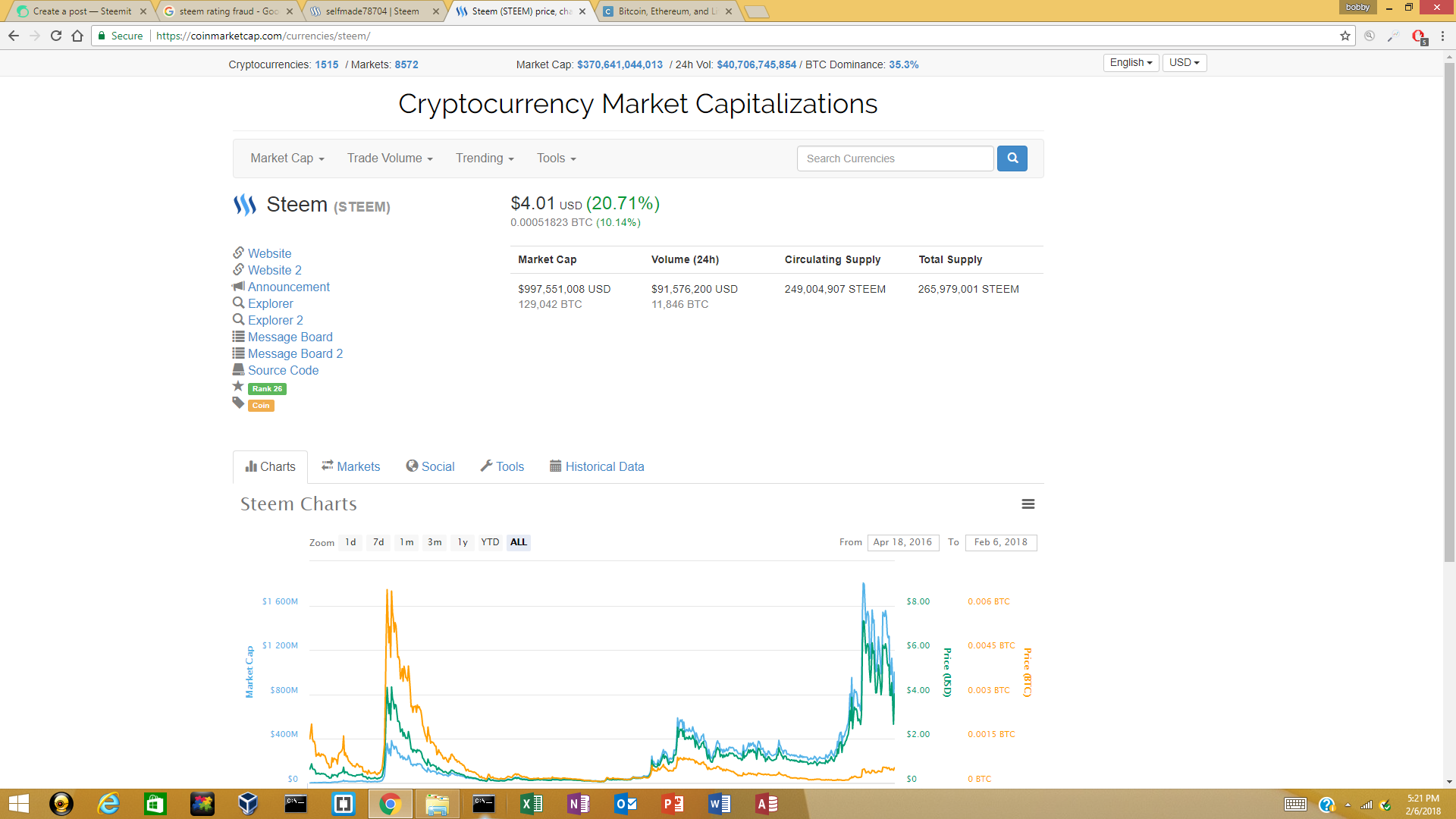Image resolution: width=1456 pixels, height=819 pixels.
Task: Open Chrome from the taskbar
Action: click(x=390, y=804)
